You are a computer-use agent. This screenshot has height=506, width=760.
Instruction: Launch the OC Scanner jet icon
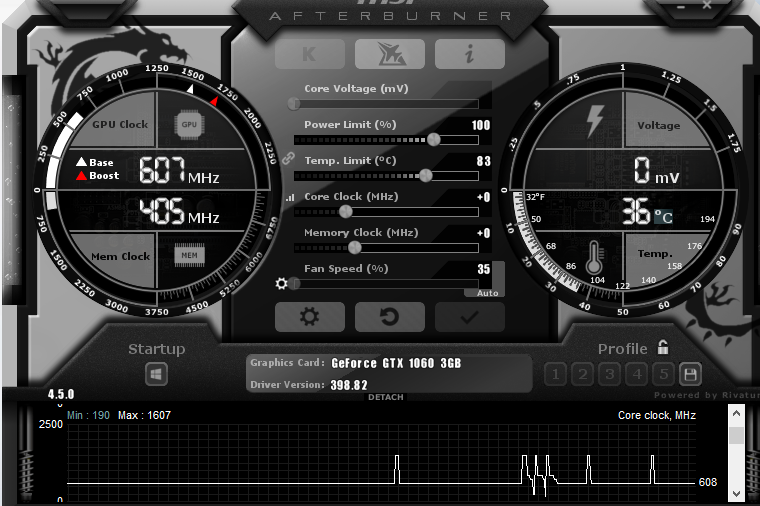point(390,54)
